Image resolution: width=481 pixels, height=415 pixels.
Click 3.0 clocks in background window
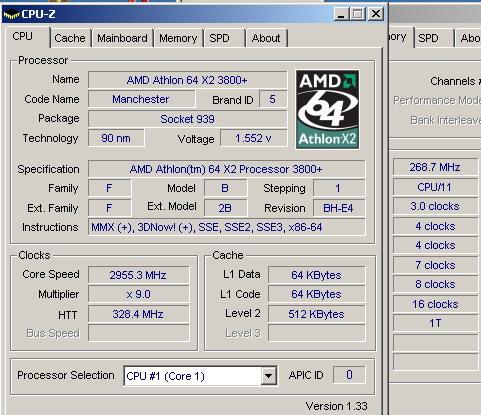click(435, 206)
